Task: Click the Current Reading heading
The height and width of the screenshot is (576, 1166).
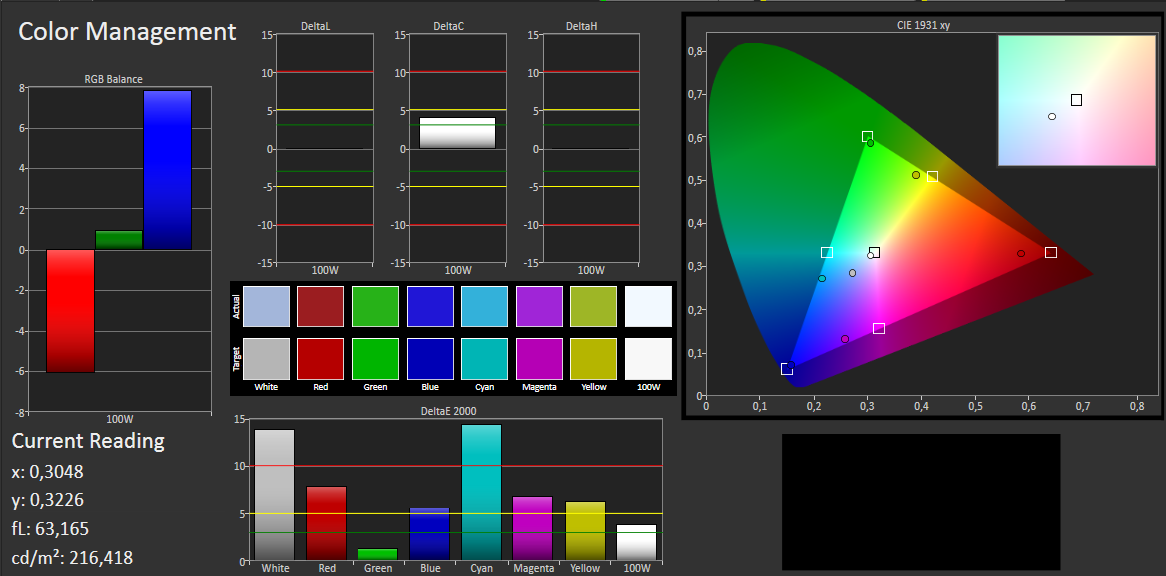Action: [88, 441]
